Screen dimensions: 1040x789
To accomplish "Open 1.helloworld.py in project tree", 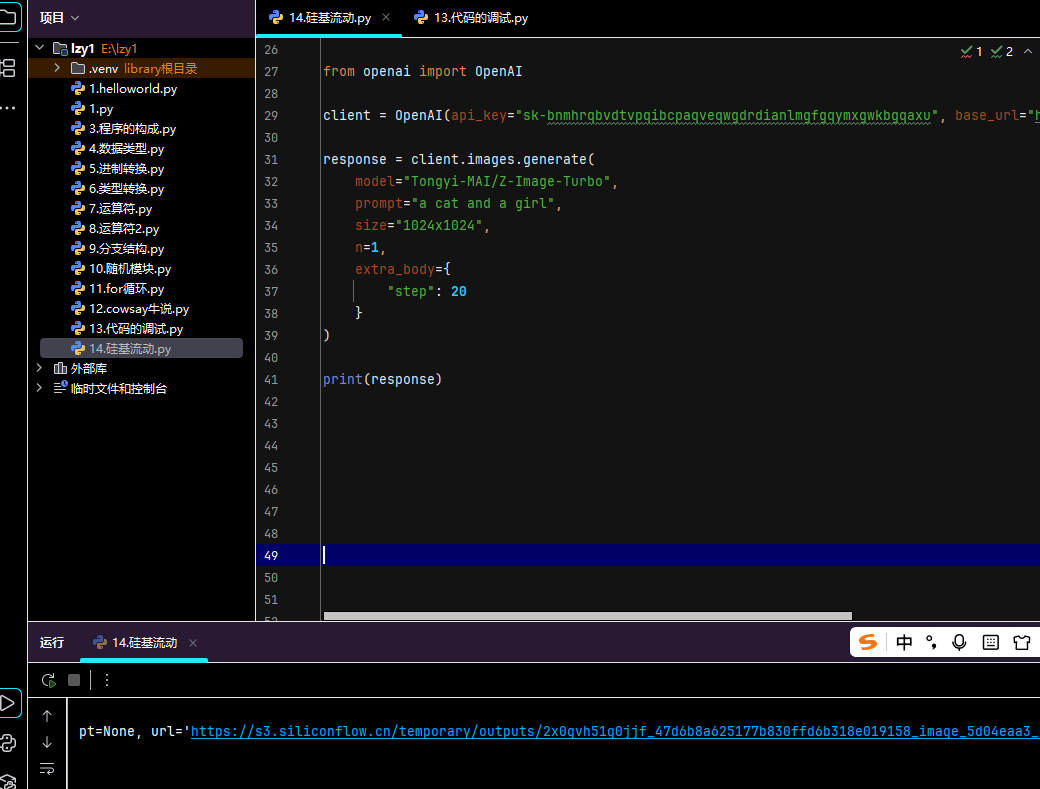I will pos(133,88).
